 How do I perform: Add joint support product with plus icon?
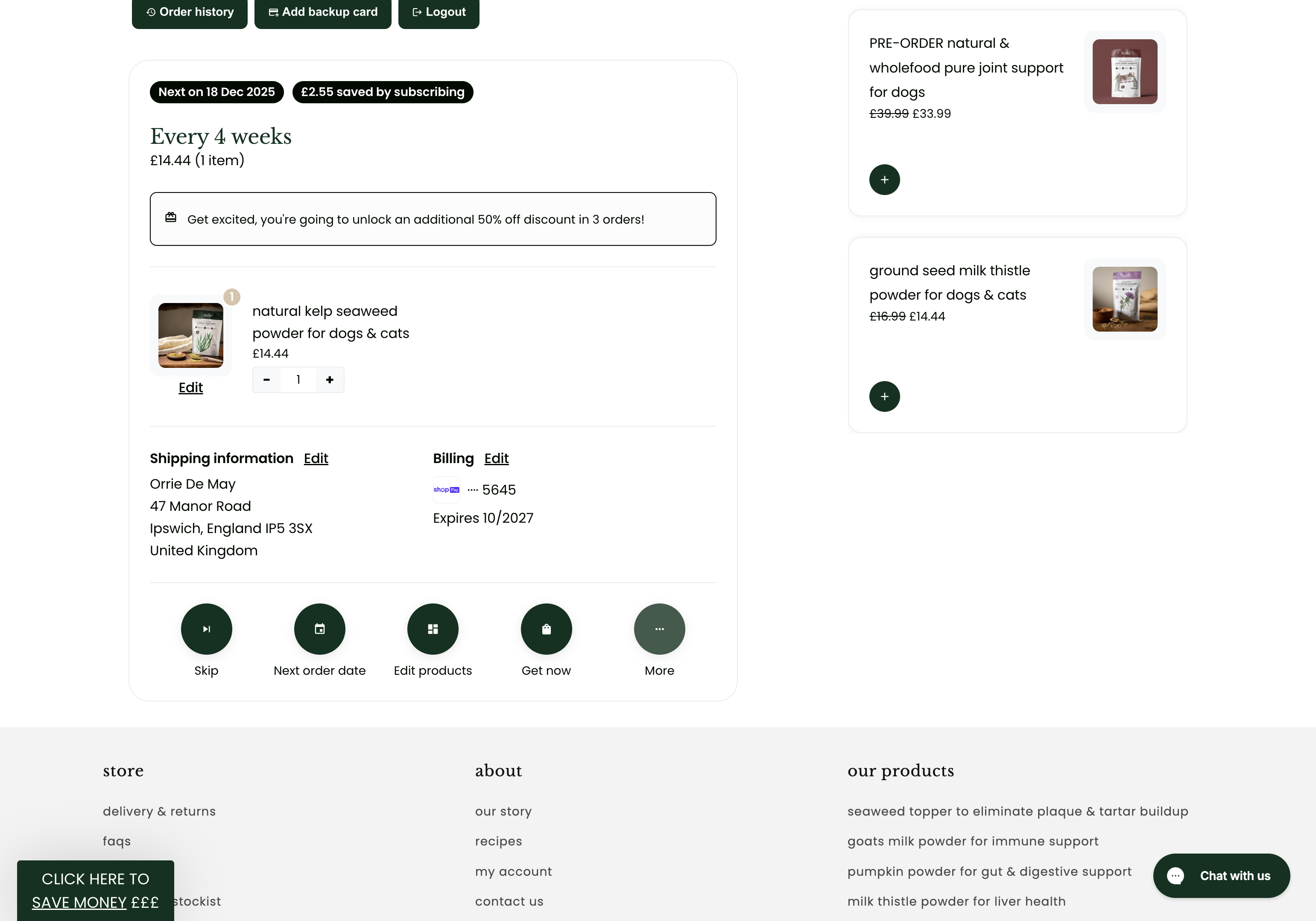(884, 180)
